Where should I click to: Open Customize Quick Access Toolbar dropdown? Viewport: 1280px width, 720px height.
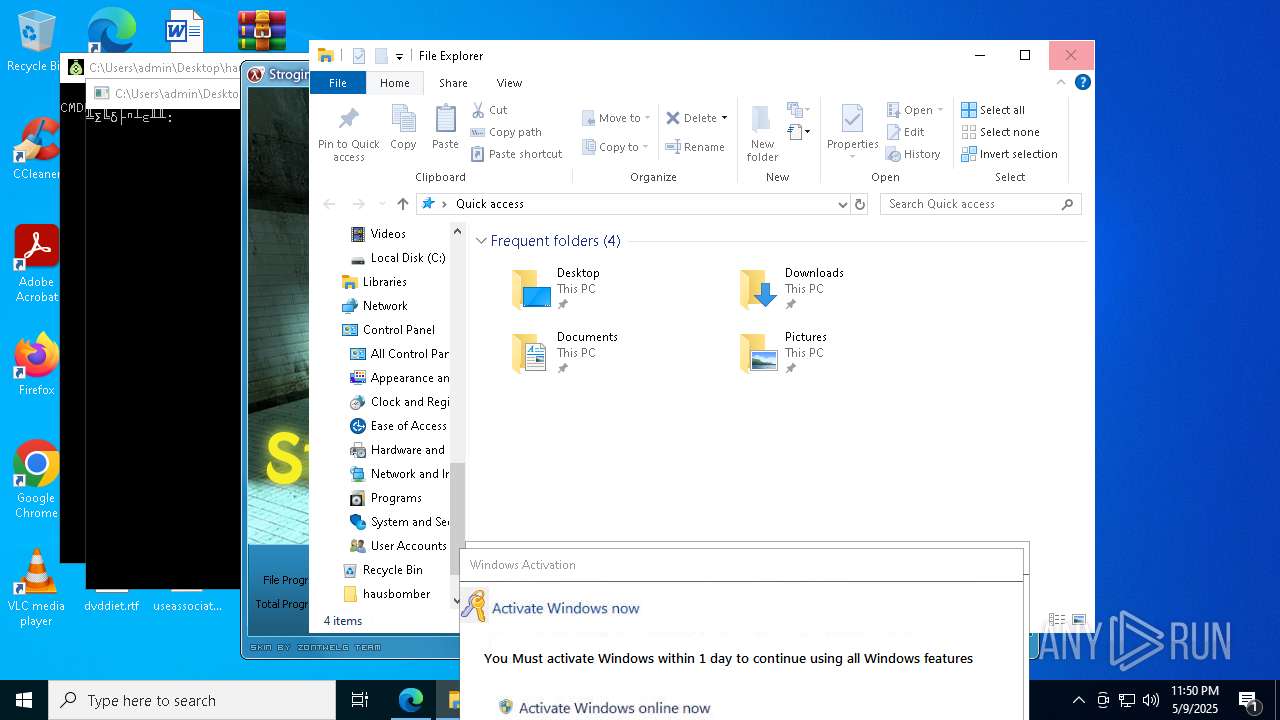coord(399,56)
